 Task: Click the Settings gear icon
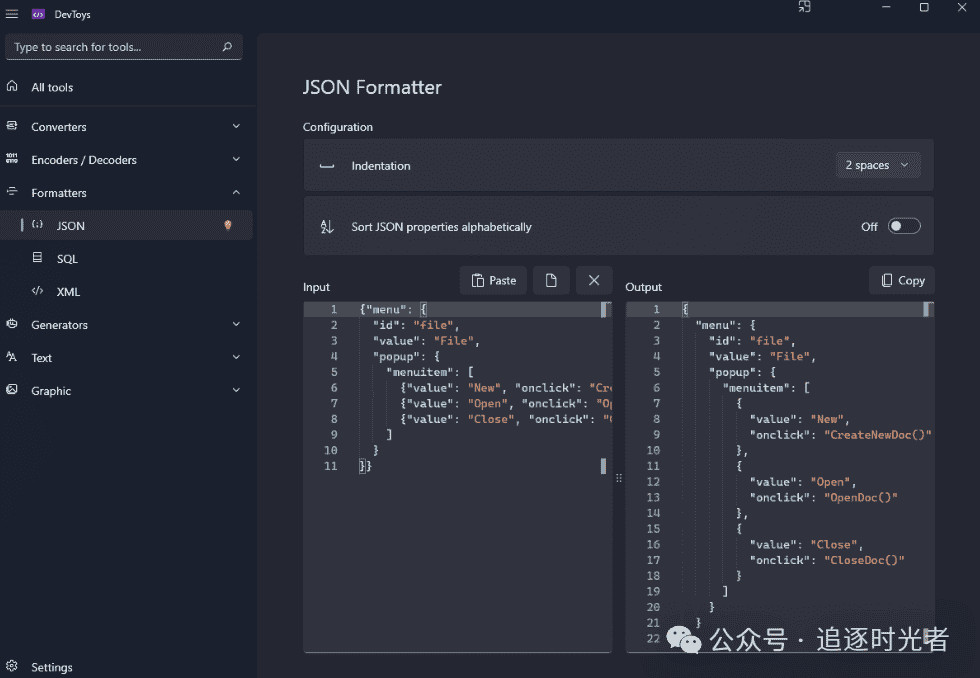click(12, 667)
